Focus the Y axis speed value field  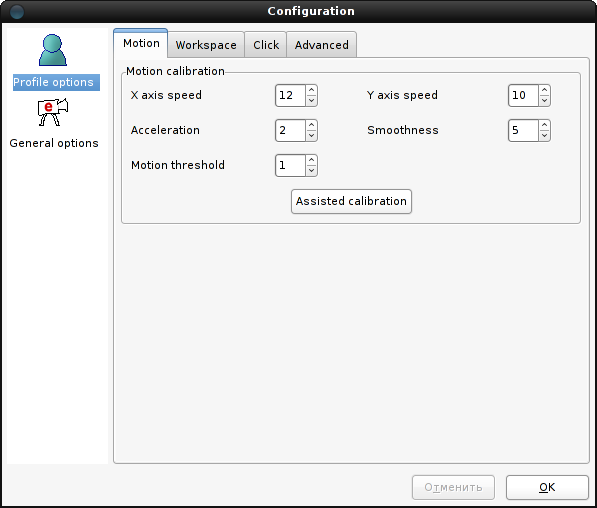[524, 95]
